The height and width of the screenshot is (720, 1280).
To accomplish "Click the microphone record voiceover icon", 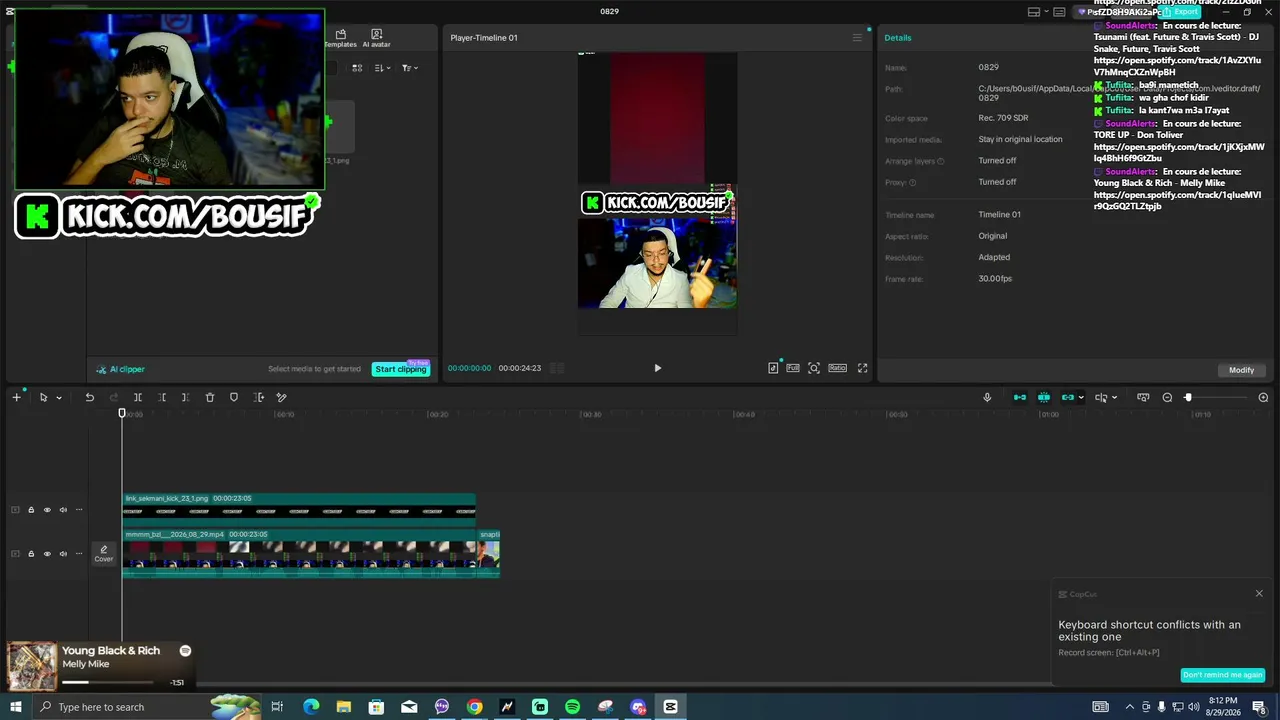I will coord(987,397).
